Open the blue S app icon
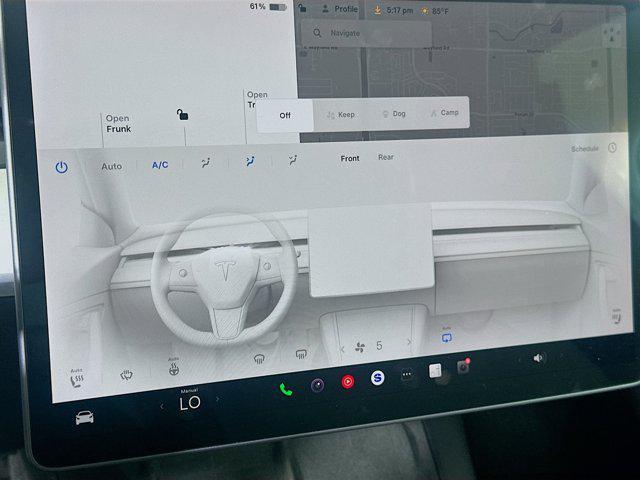Viewport: 640px width, 480px height. point(378,378)
